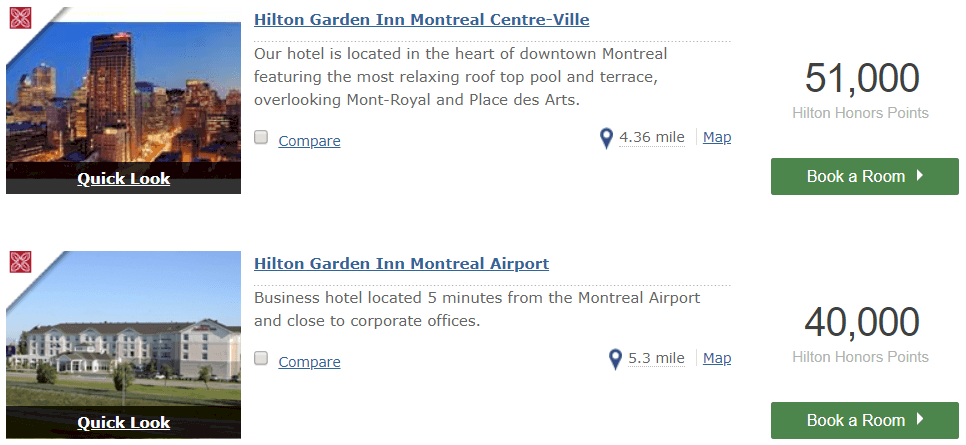Click the Compare link under the Airport hotel

[x=309, y=362]
